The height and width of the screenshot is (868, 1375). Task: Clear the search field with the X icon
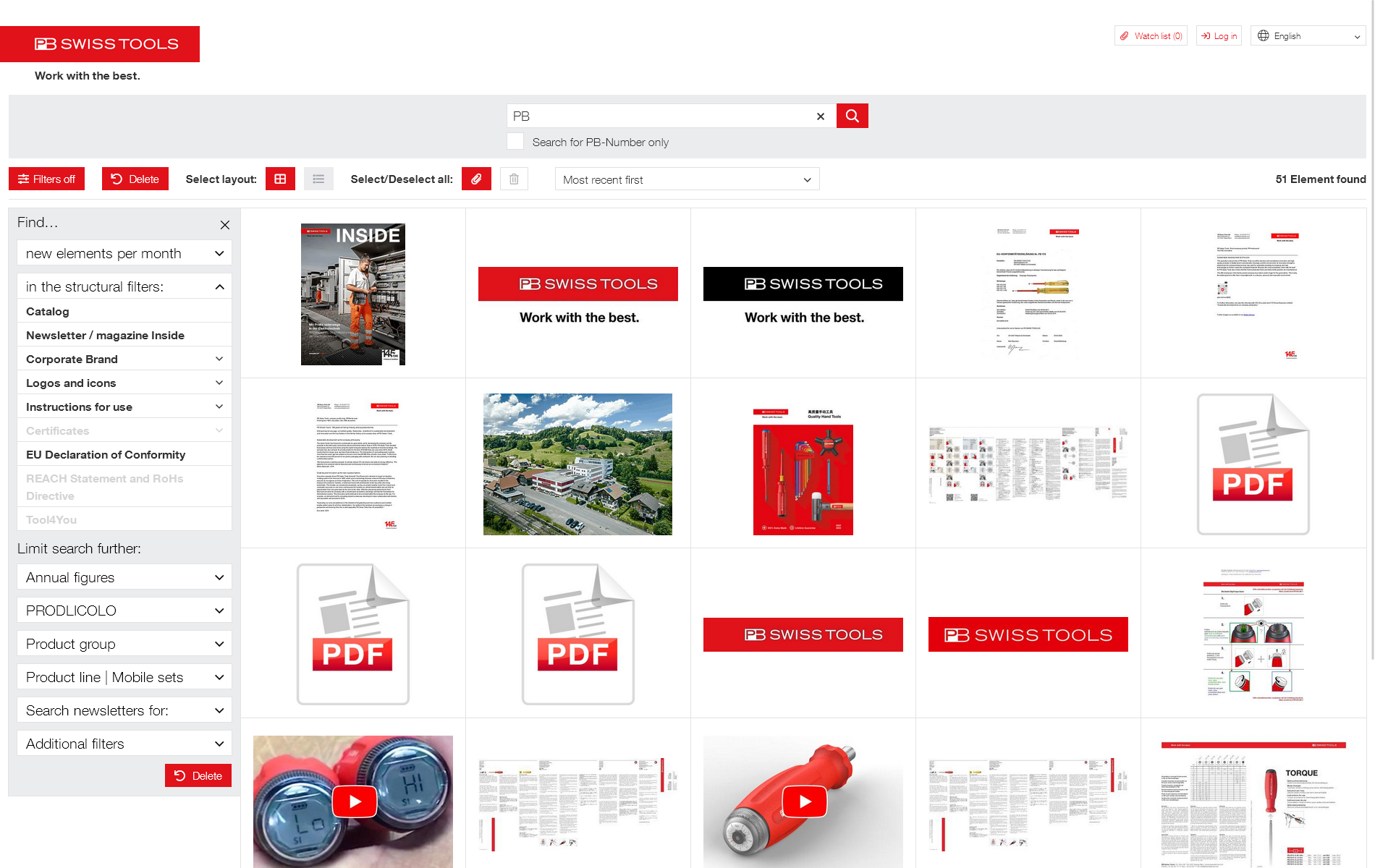point(820,116)
